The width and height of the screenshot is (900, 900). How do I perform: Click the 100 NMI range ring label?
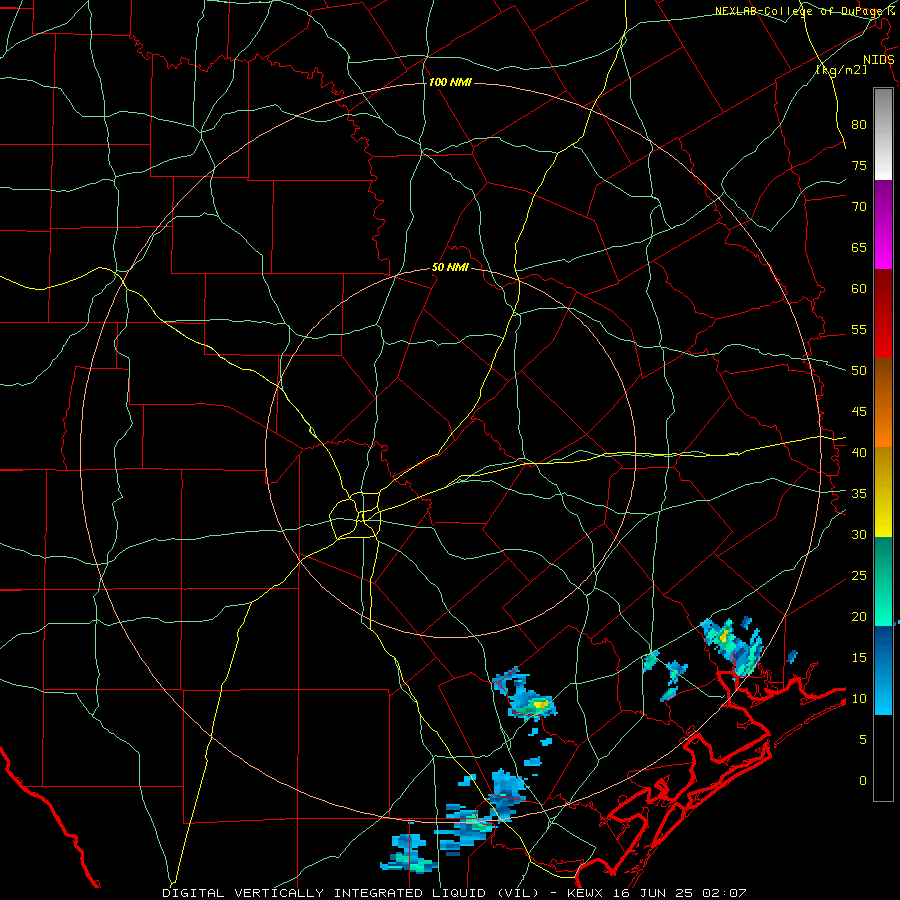(450, 83)
